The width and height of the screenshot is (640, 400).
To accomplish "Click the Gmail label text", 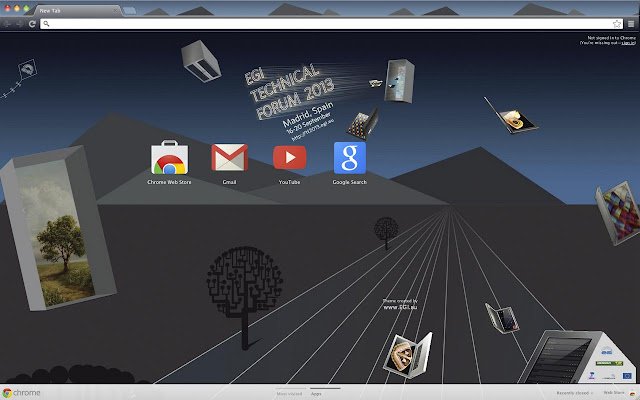I will pos(229,182).
